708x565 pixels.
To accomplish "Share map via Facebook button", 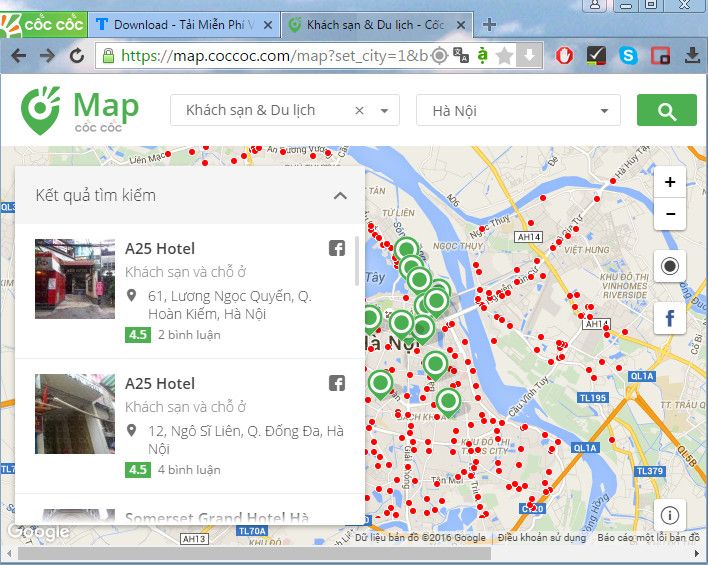I will 669,319.
